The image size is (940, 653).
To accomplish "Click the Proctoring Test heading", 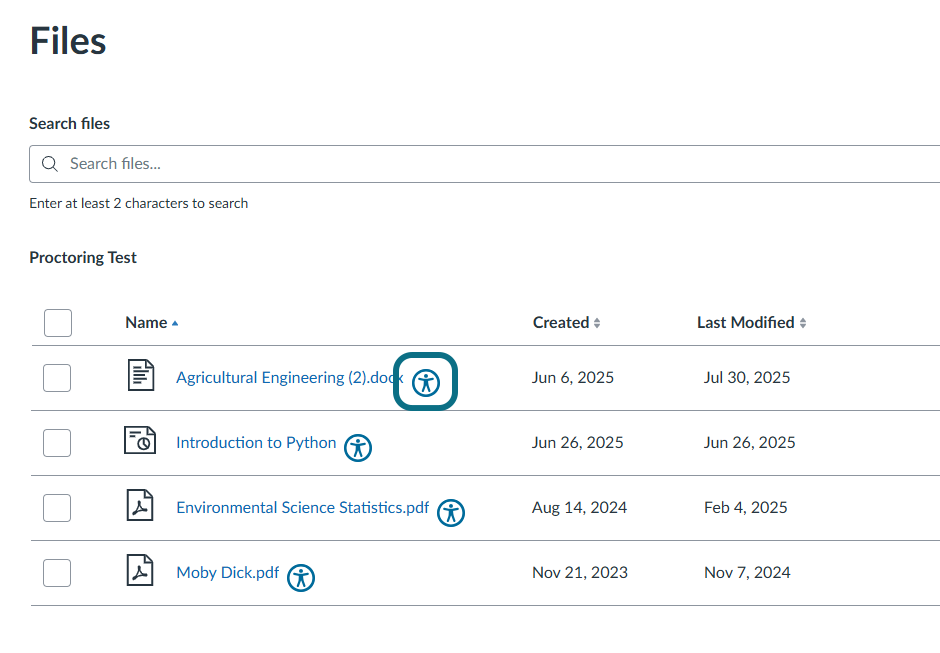I will tap(83, 257).
